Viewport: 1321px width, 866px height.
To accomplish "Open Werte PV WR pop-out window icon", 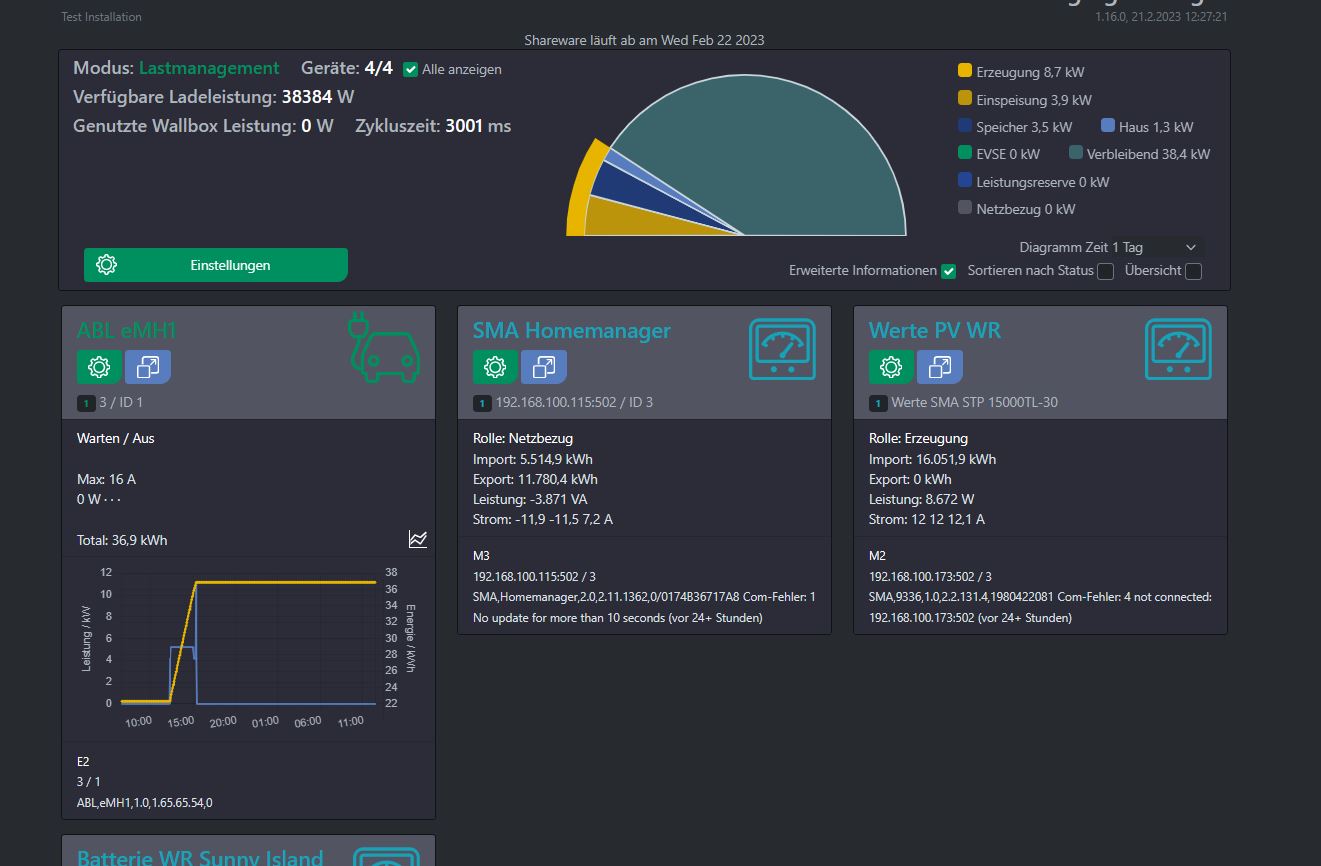I will point(940,367).
